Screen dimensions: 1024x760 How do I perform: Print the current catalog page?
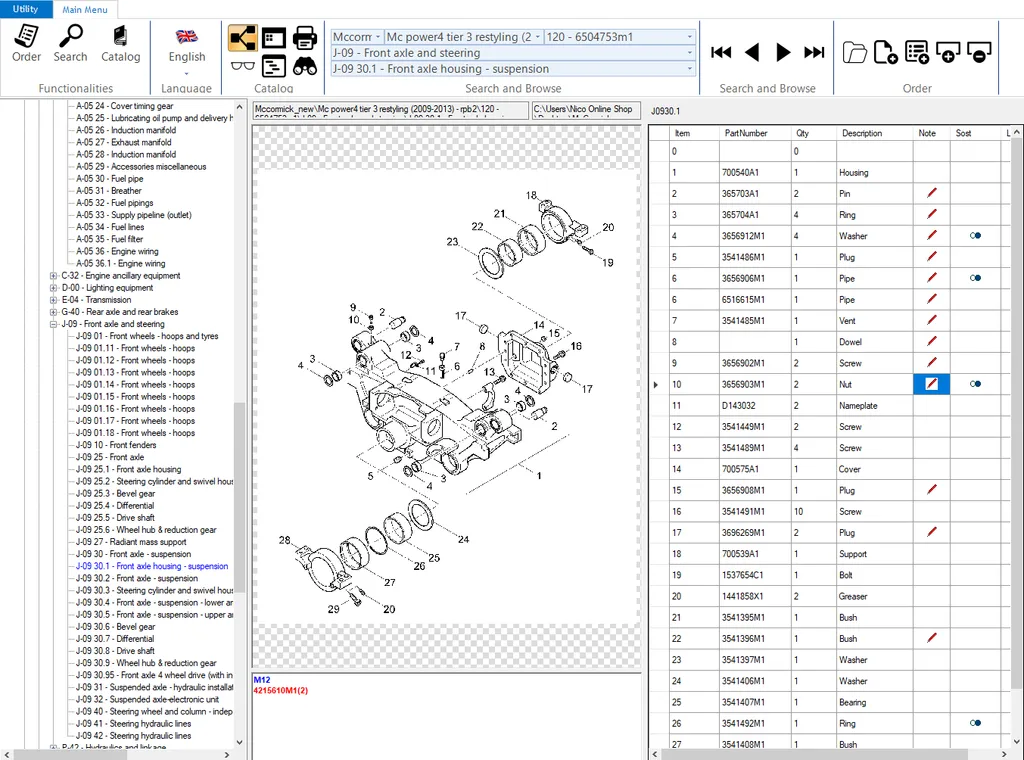304,38
